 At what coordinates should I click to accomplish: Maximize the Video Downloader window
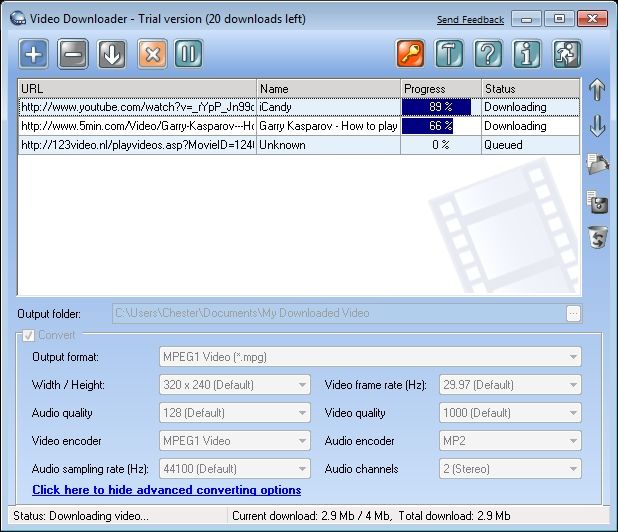(560, 19)
